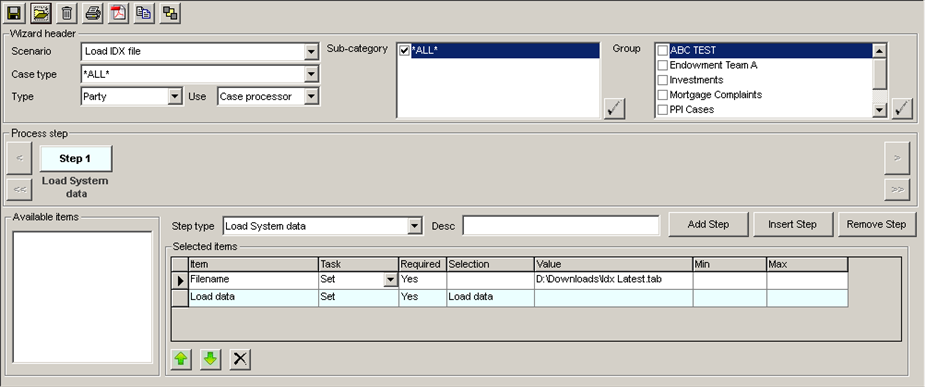Select the Load Data row header selector
The image size is (925, 387).
pyautogui.click(x=180, y=298)
